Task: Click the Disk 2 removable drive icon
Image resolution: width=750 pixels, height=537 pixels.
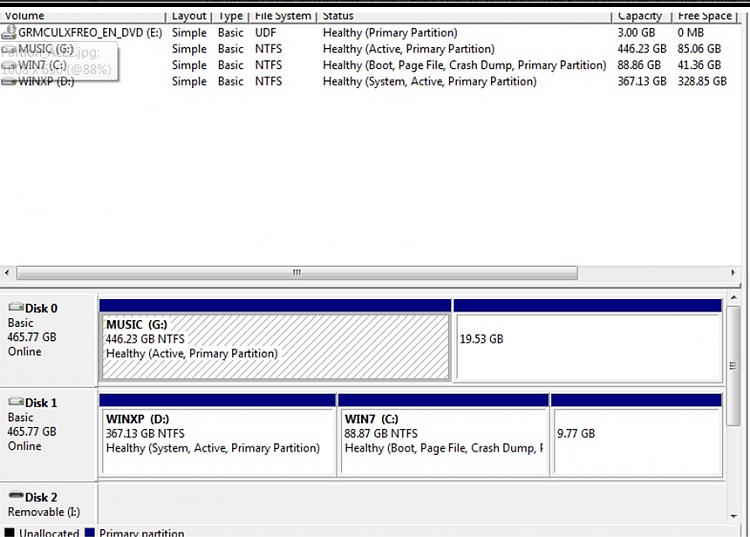Action: (x=16, y=495)
